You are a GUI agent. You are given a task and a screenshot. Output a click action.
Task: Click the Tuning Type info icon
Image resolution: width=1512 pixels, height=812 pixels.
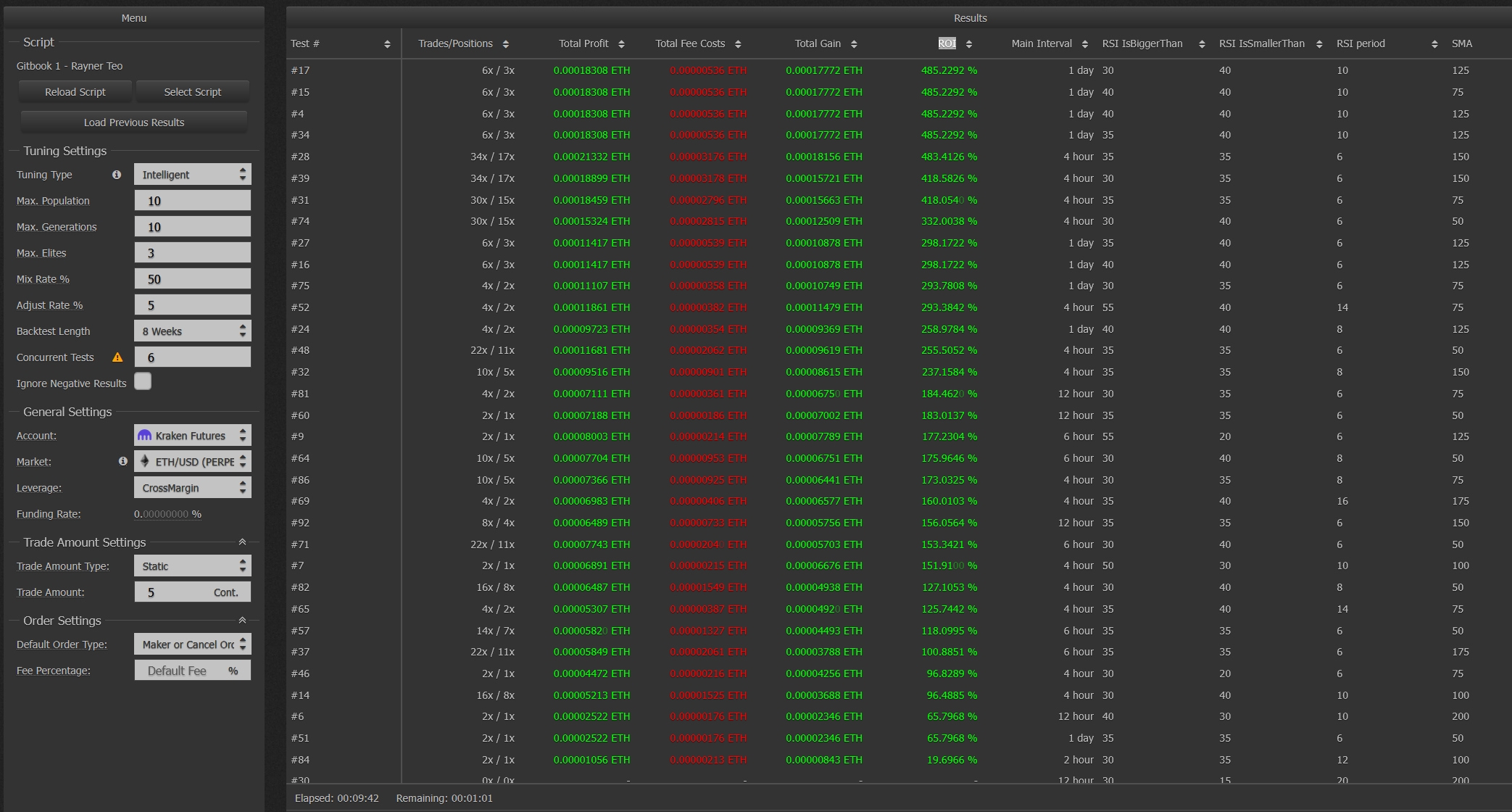(x=117, y=175)
